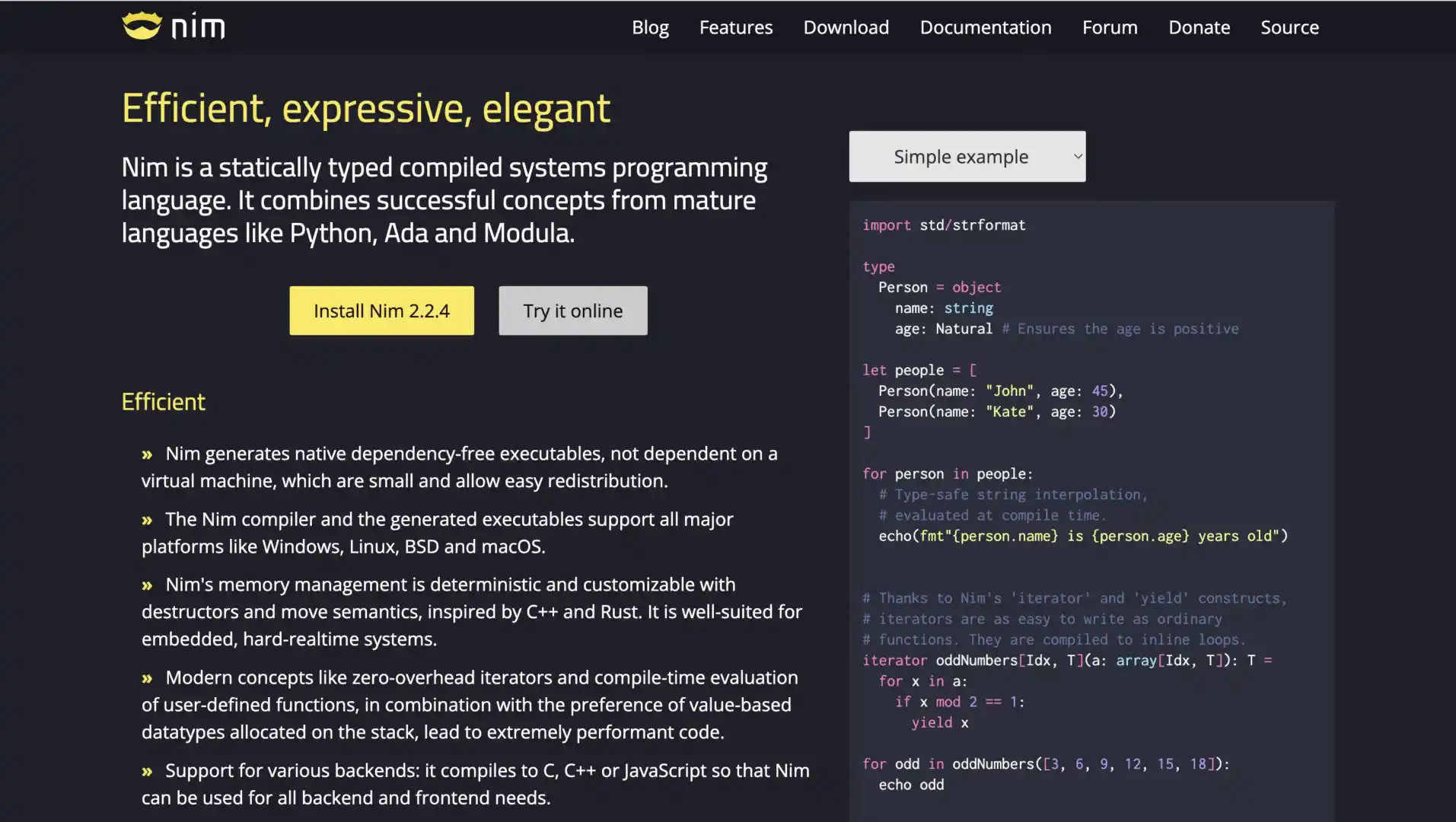Click bullet arrow before Nim's memory management
This screenshot has width=1456, height=822.
[x=147, y=586]
